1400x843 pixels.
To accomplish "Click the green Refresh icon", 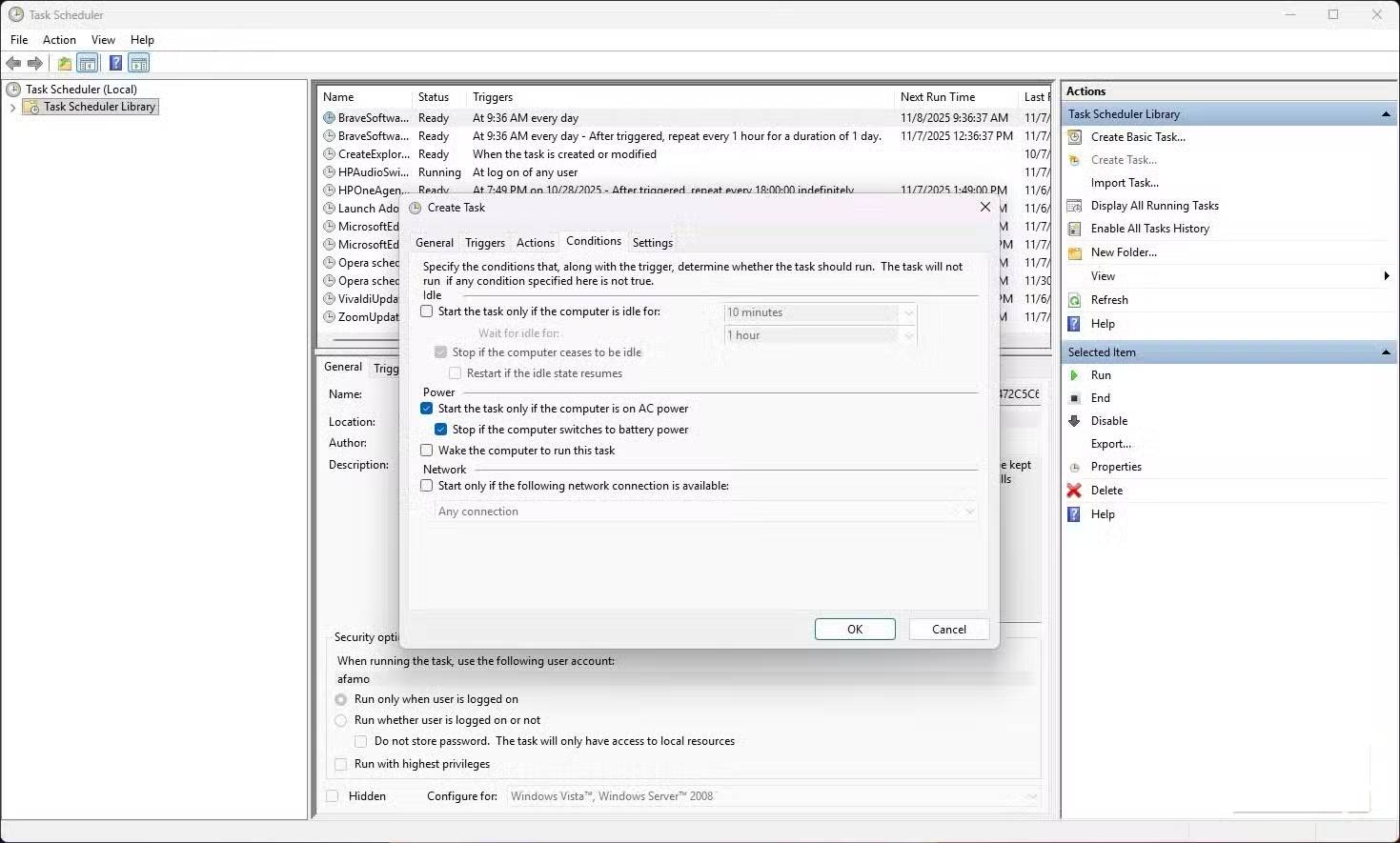I will click(1075, 300).
